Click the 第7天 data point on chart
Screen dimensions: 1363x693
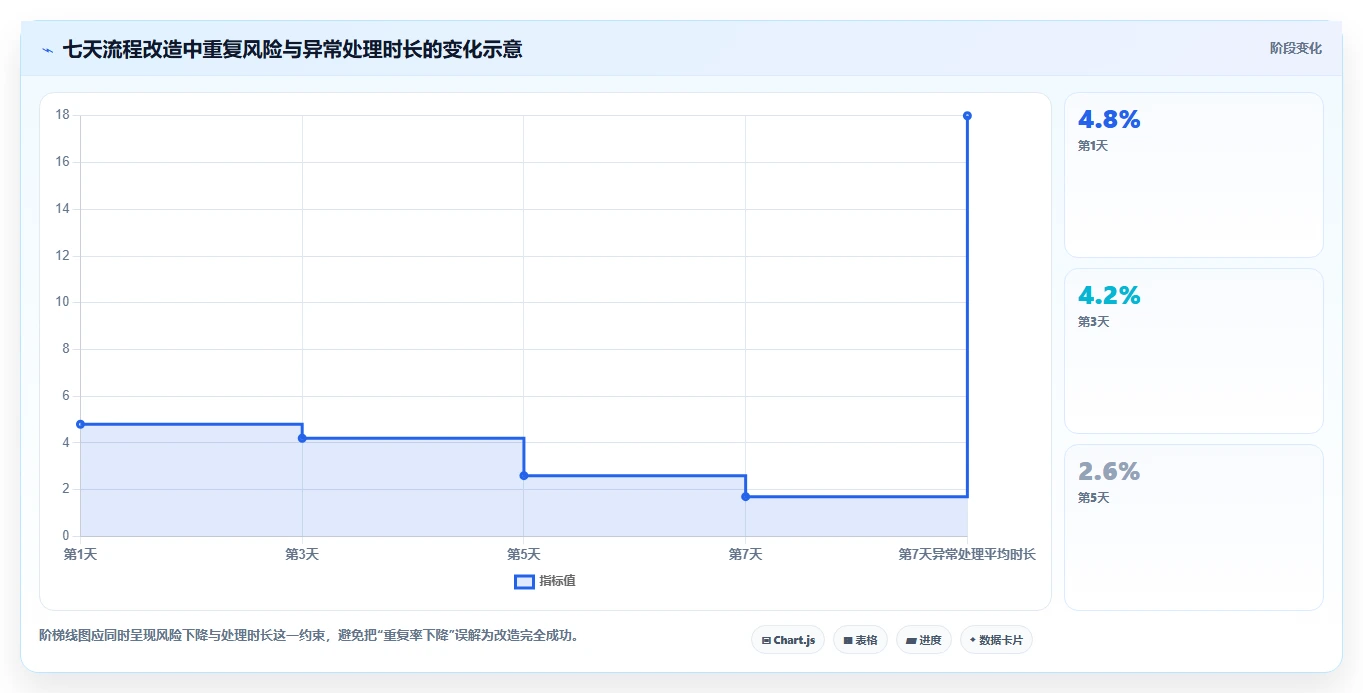point(745,496)
